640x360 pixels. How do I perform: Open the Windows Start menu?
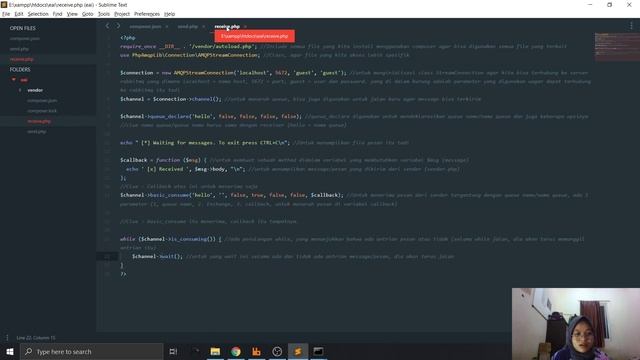click(x=10, y=351)
